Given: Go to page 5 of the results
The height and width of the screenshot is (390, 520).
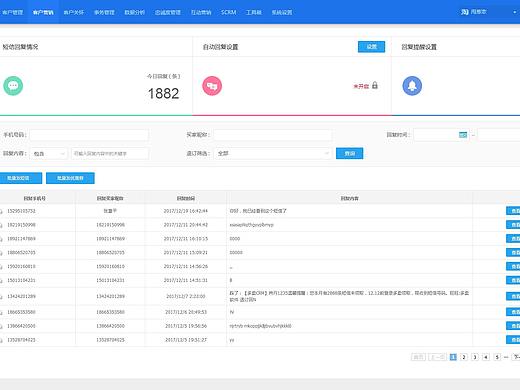Looking at the screenshot, I should [497, 357].
